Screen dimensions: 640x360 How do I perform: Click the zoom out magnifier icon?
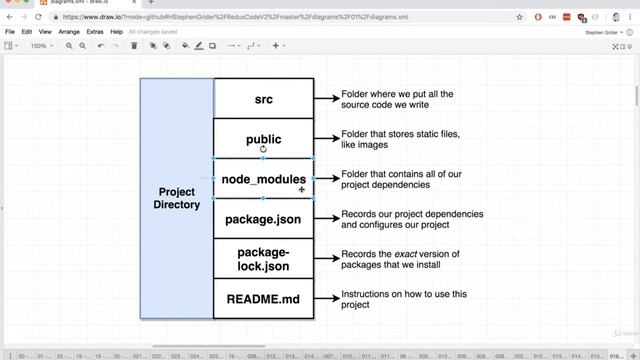[82, 46]
